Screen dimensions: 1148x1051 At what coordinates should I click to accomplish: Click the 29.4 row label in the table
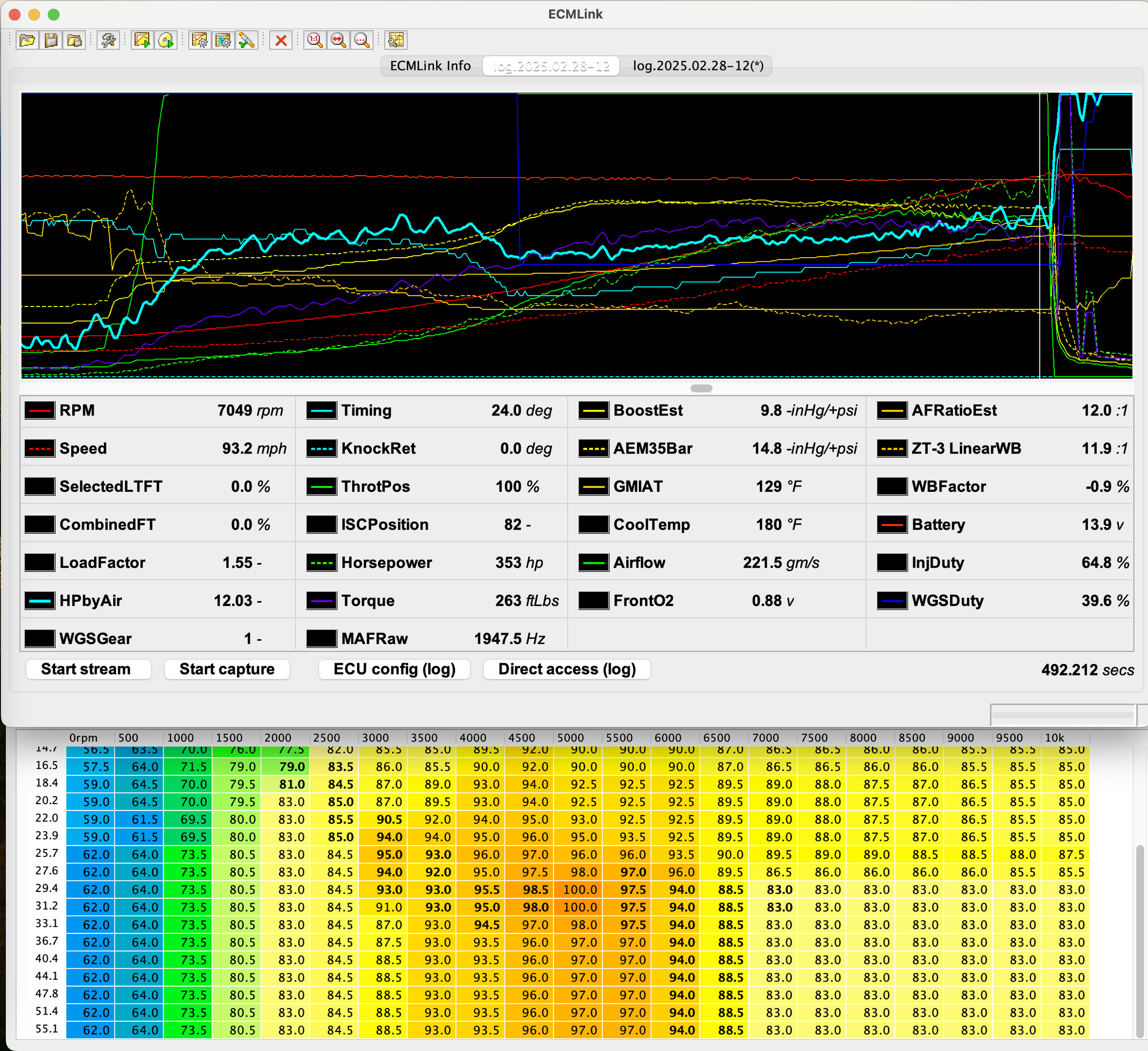point(47,889)
